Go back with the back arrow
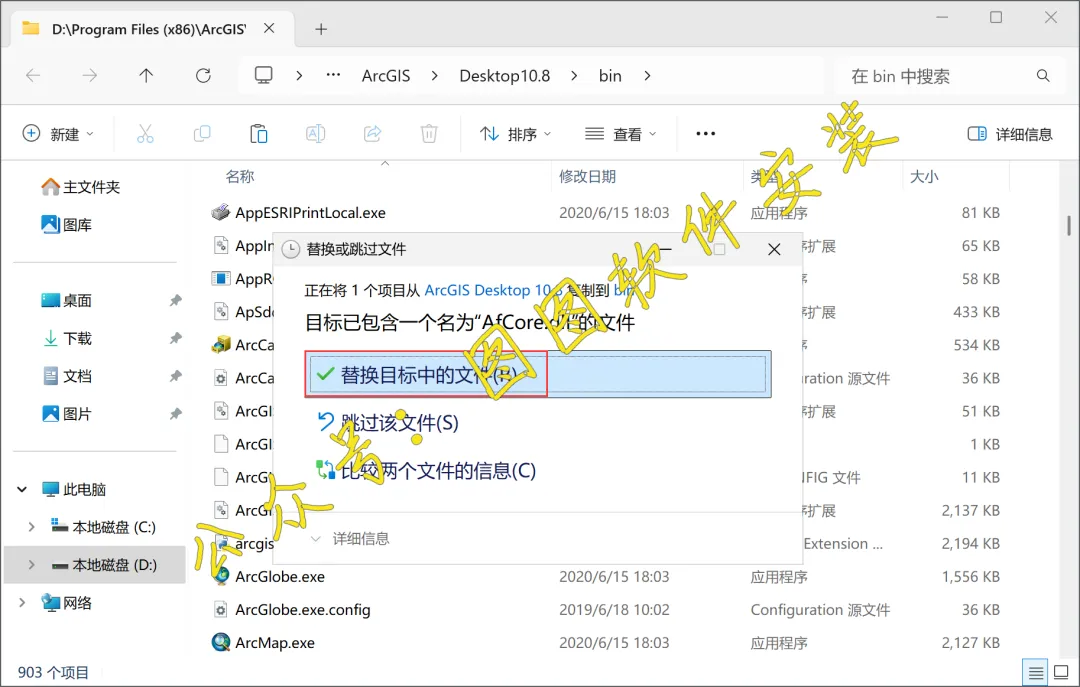 click(x=33, y=76)
